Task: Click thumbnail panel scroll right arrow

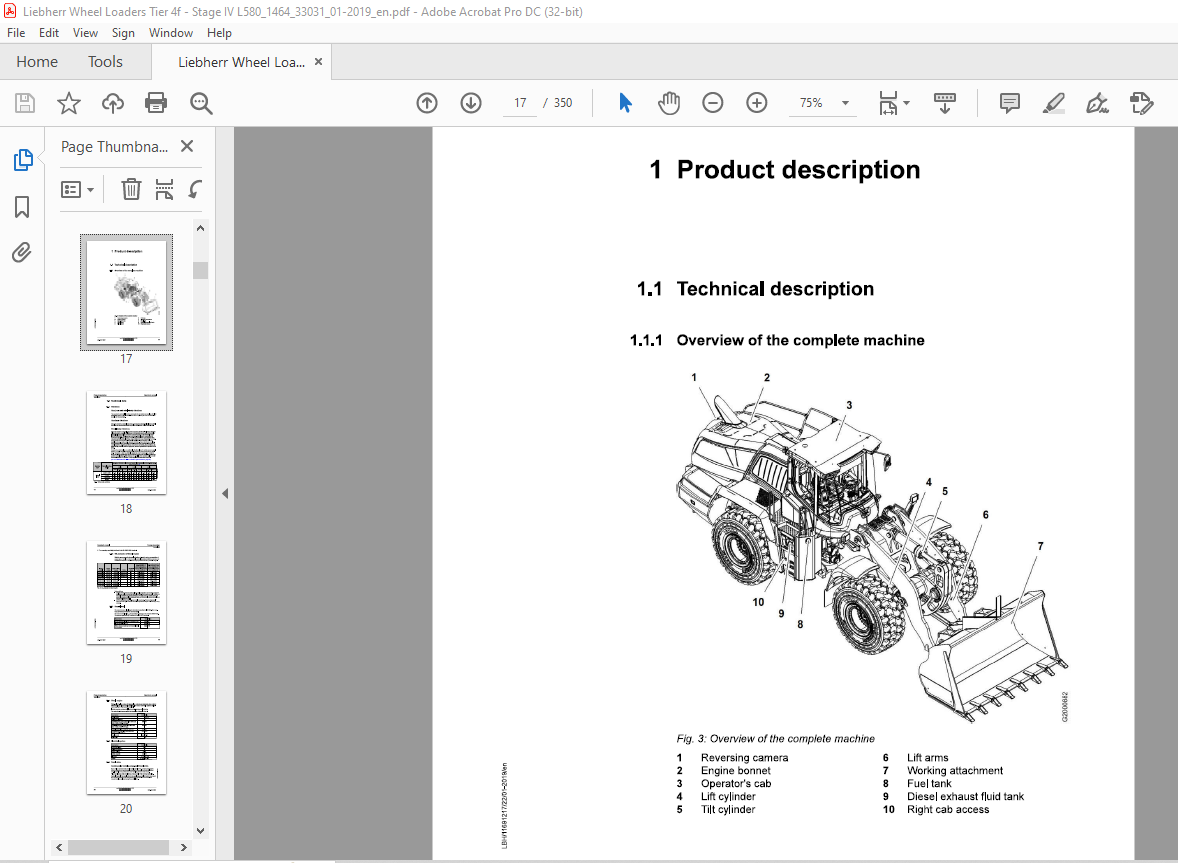Action: (x=183, y=847)
